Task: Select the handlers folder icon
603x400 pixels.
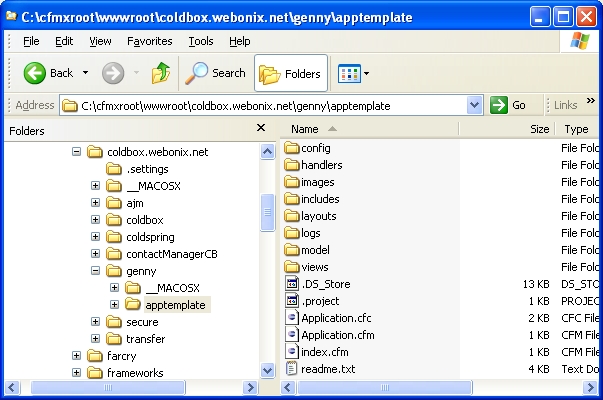Action: 292,165
